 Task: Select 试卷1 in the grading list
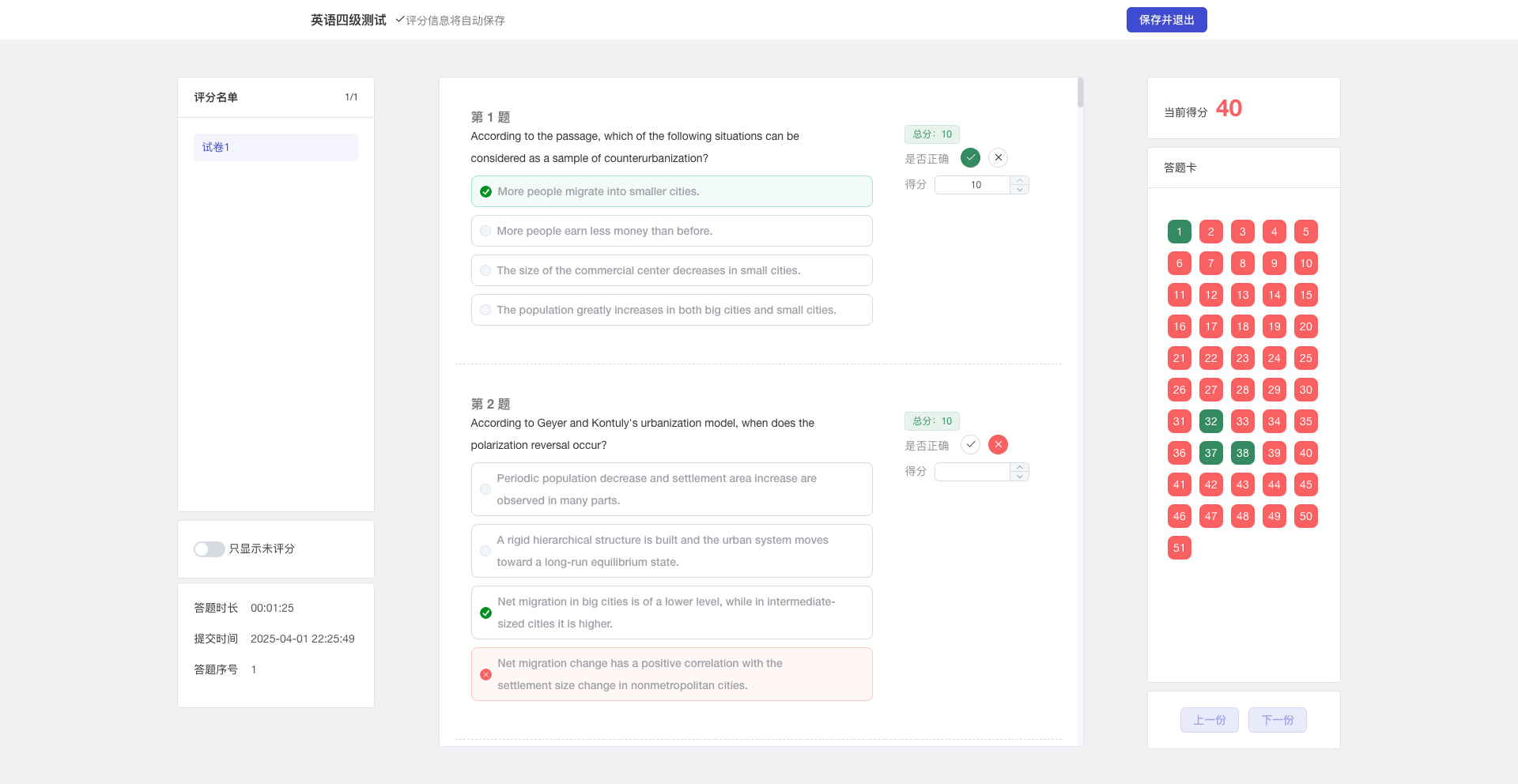click(275, 148)
